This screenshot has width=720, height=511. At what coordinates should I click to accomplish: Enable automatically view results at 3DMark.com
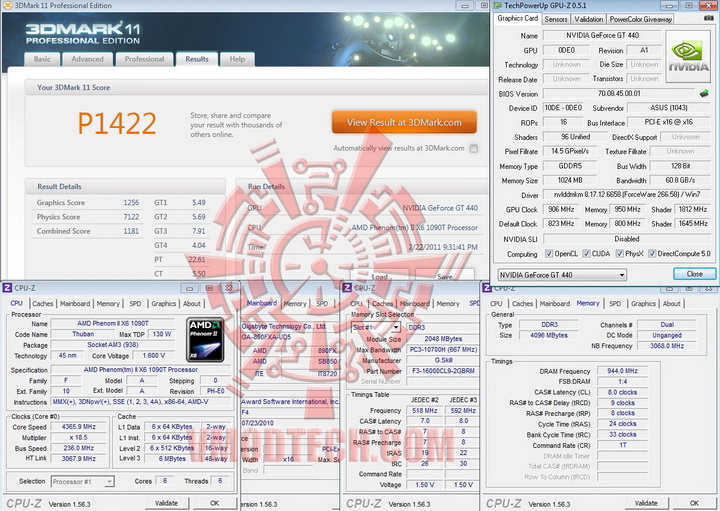tap(474, 148)
